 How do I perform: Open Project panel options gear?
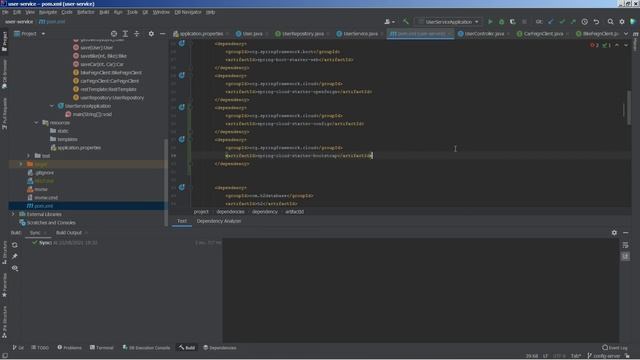(x=151, y=33)
